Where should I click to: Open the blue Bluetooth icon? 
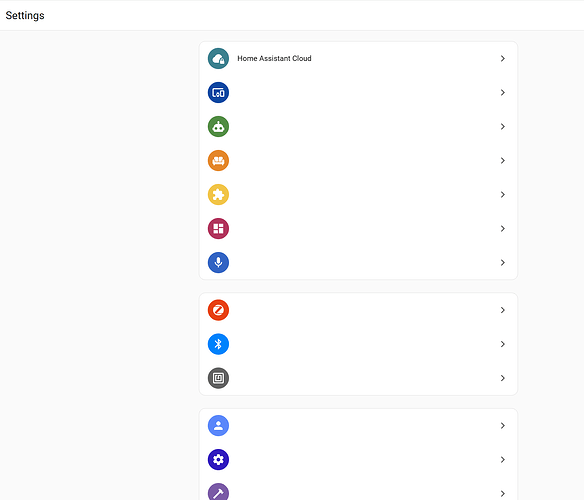(218, 344)
